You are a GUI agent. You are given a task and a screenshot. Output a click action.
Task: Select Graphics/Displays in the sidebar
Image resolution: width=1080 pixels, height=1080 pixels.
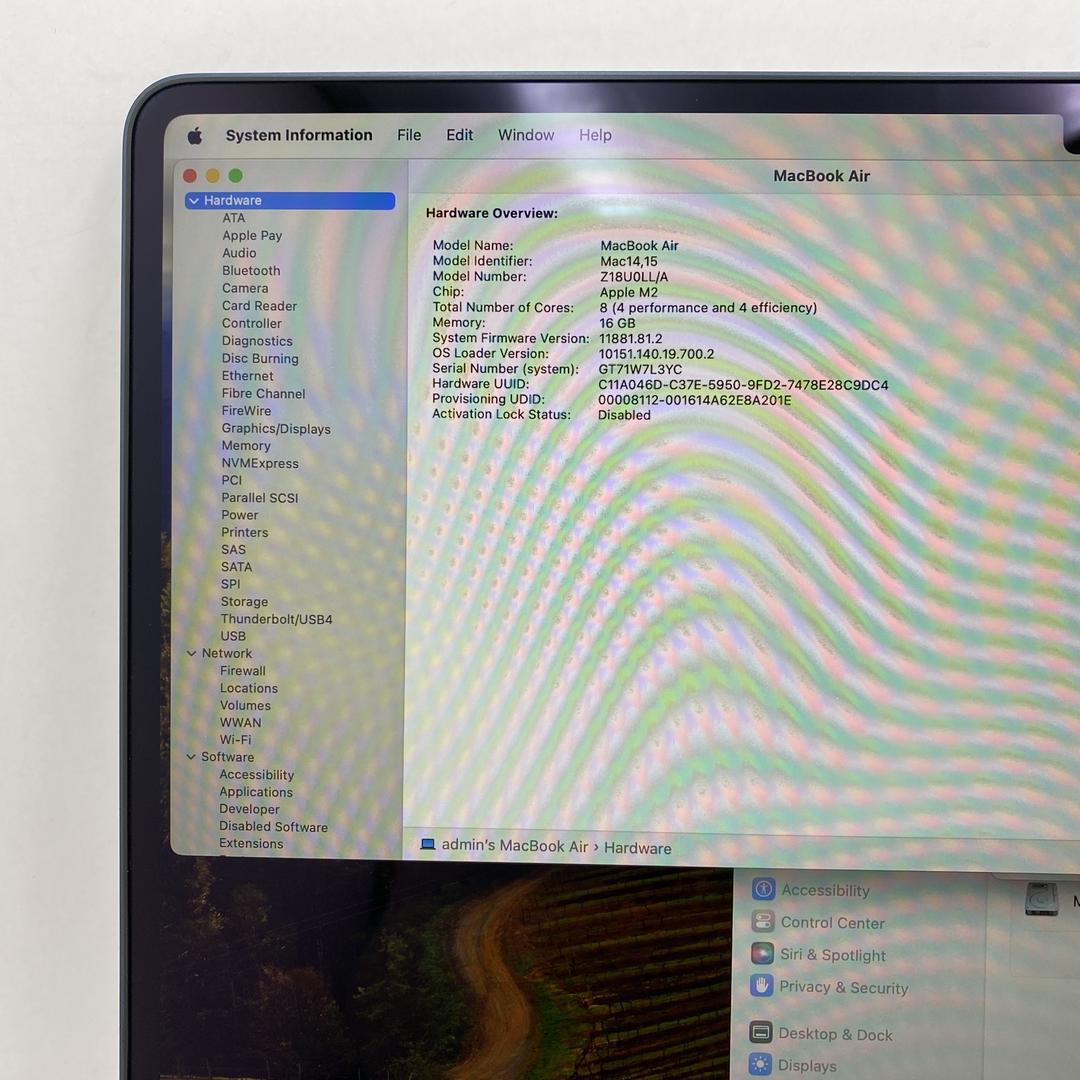coord(276,428)
